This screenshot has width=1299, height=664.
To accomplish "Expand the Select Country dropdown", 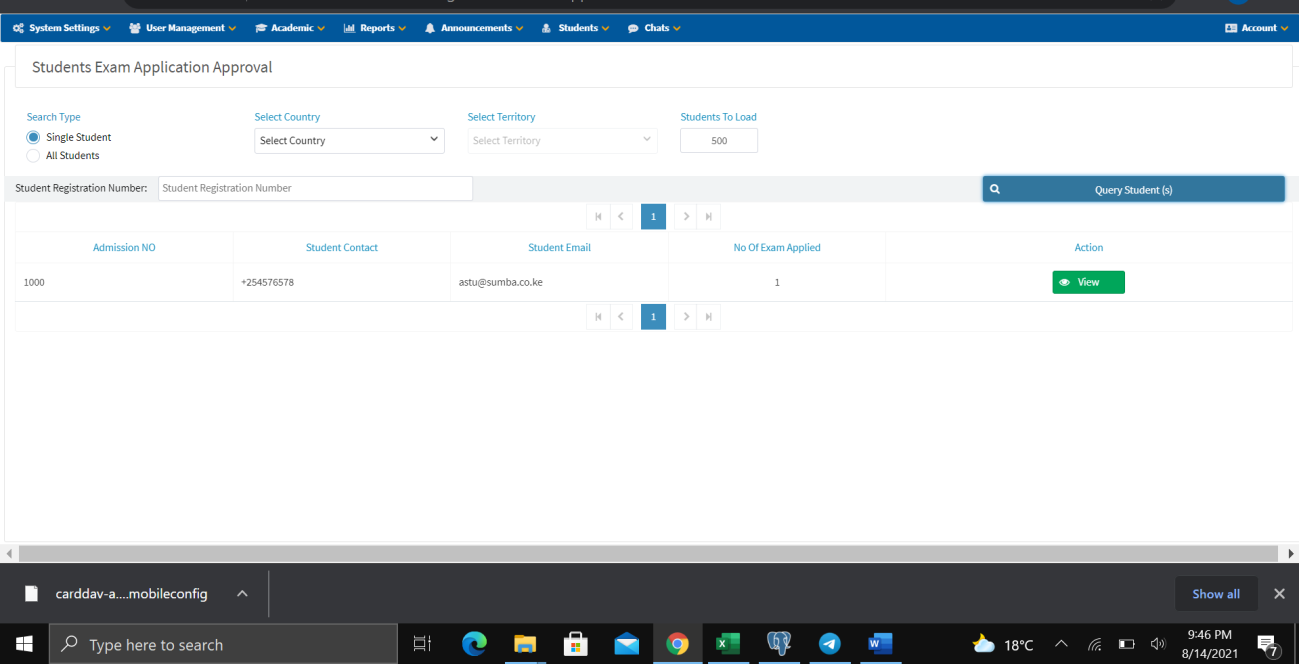I will click(x=349, y=141).
